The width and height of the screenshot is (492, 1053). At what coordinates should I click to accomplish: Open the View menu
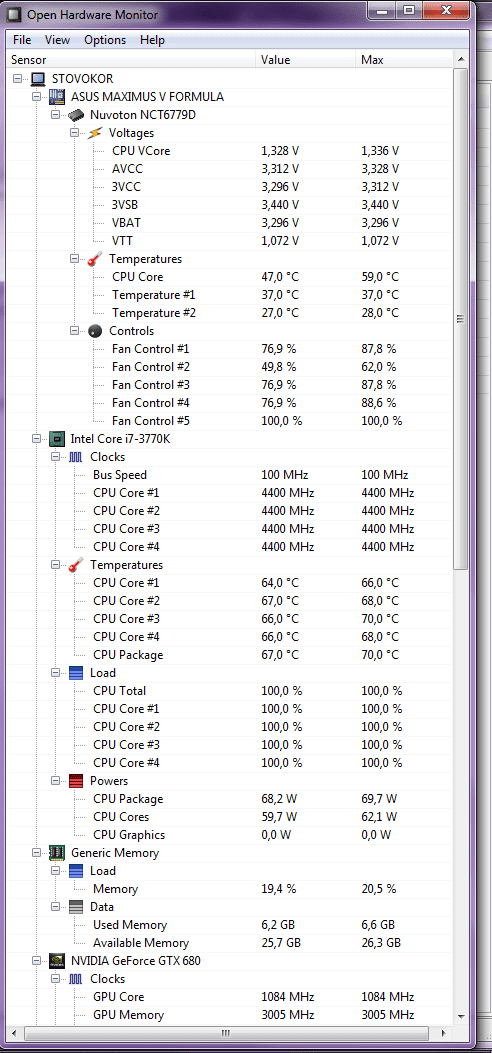(57, 40)
